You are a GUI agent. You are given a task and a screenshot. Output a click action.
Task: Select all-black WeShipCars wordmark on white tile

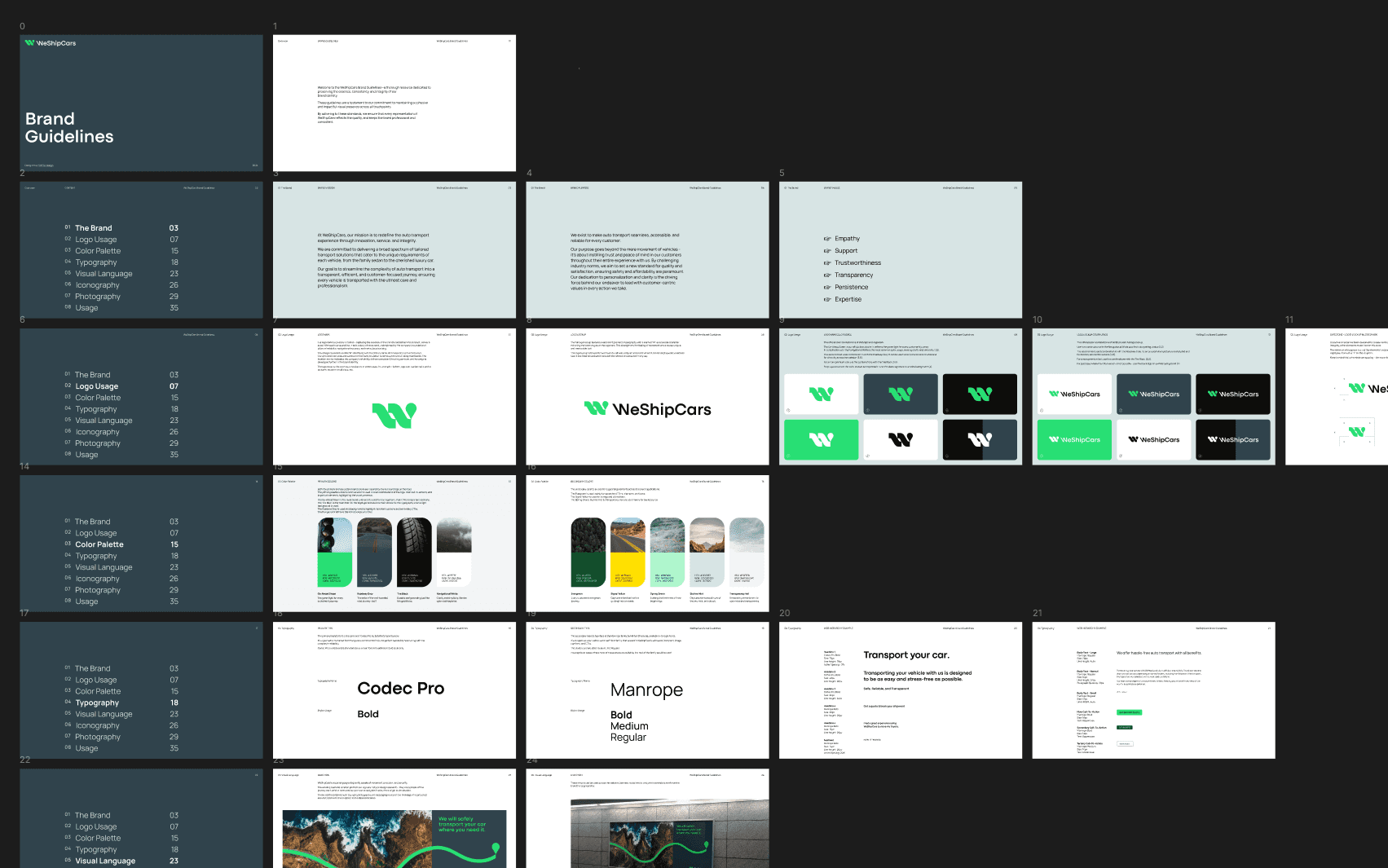pos(1153,439)
